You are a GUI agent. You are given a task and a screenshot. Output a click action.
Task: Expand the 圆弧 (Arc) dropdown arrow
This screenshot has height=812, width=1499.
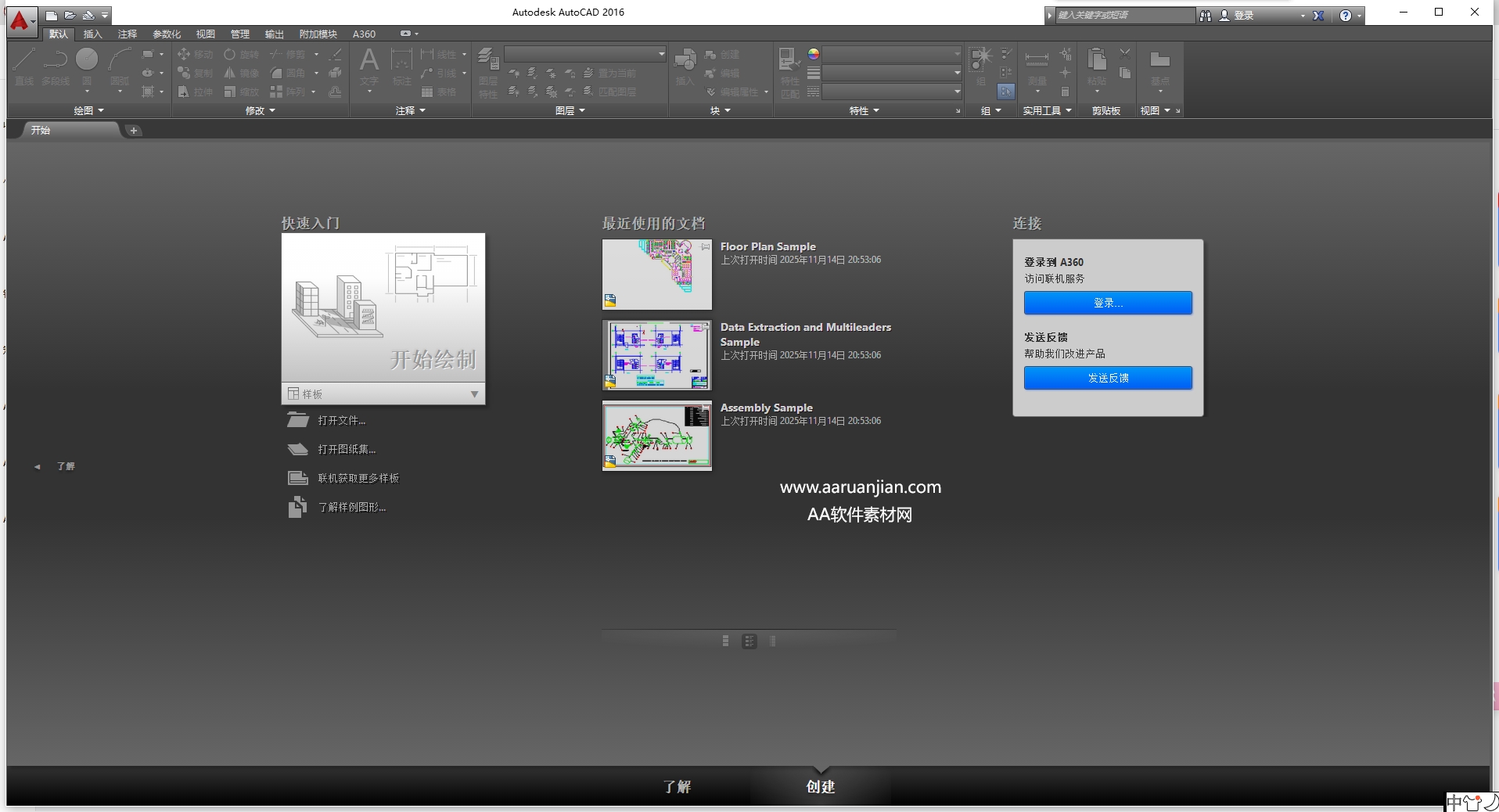(120, 93)
